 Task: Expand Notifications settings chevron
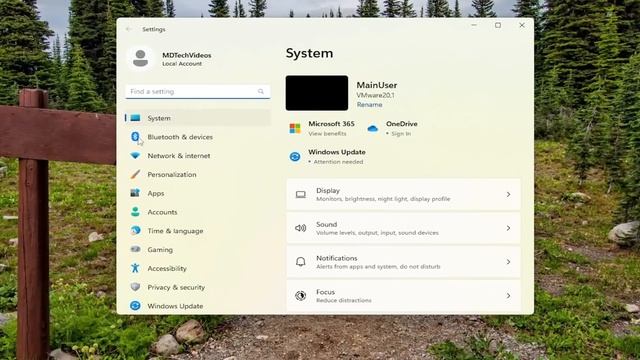(x=508, y=262)
